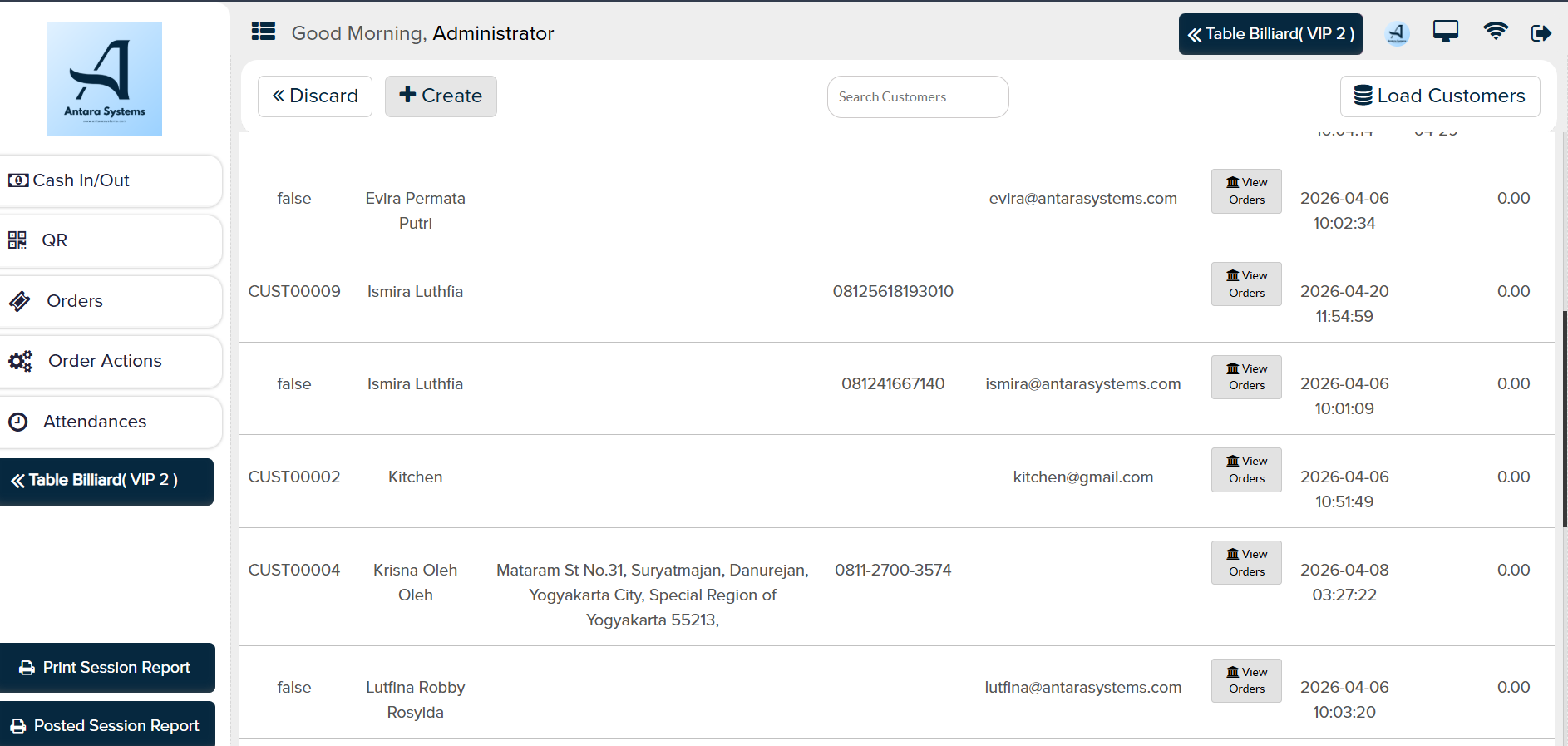1568x746 pixels.
Task: Click the monitor screen icon in the header
Action: (1446, 32)
